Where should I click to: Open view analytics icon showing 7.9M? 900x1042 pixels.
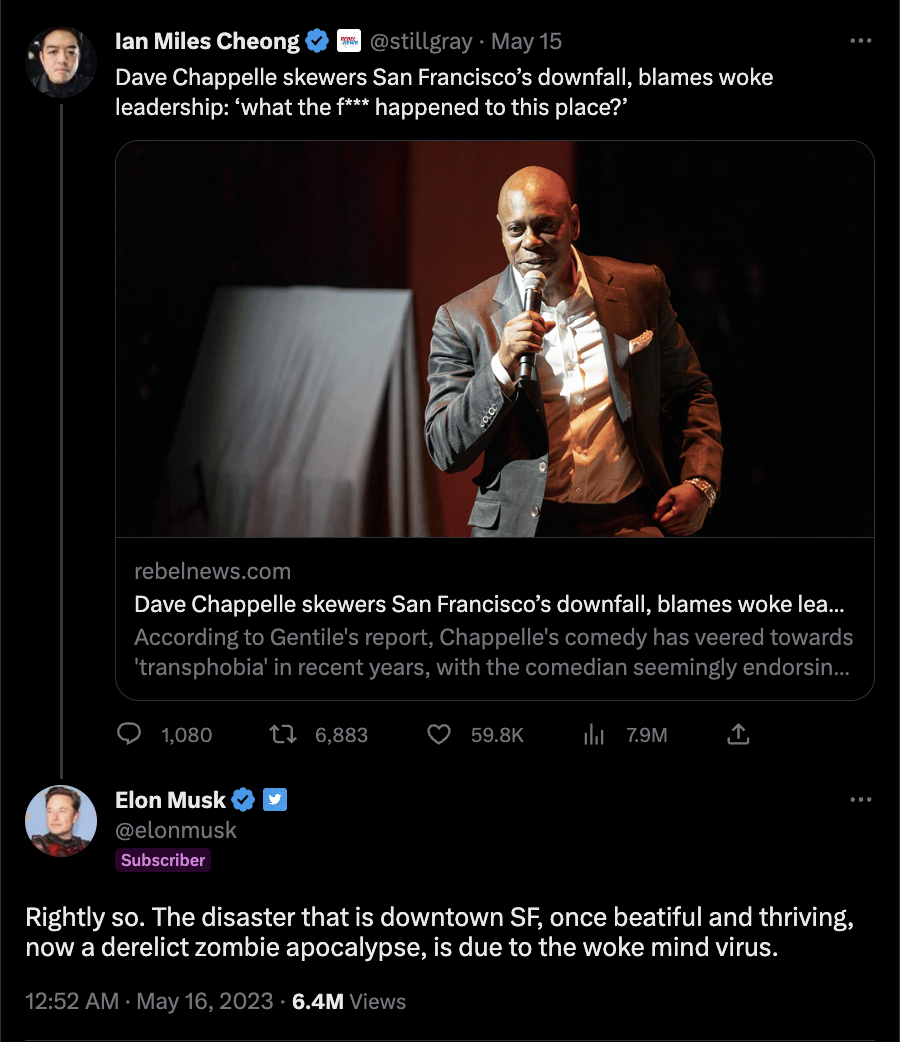594,735
